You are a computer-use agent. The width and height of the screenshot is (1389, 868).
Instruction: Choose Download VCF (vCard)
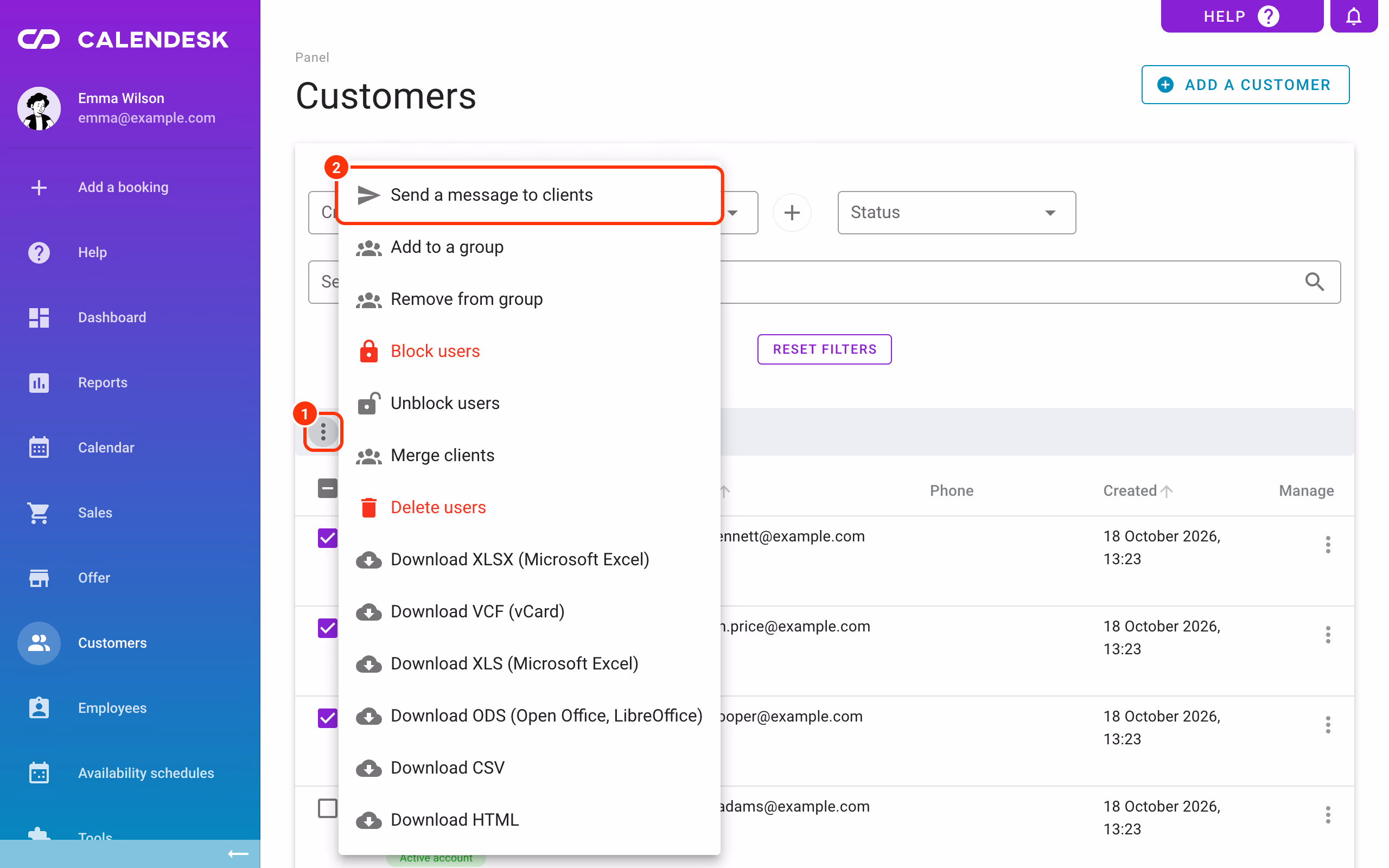pyautogui.click(x=529, y=612)
